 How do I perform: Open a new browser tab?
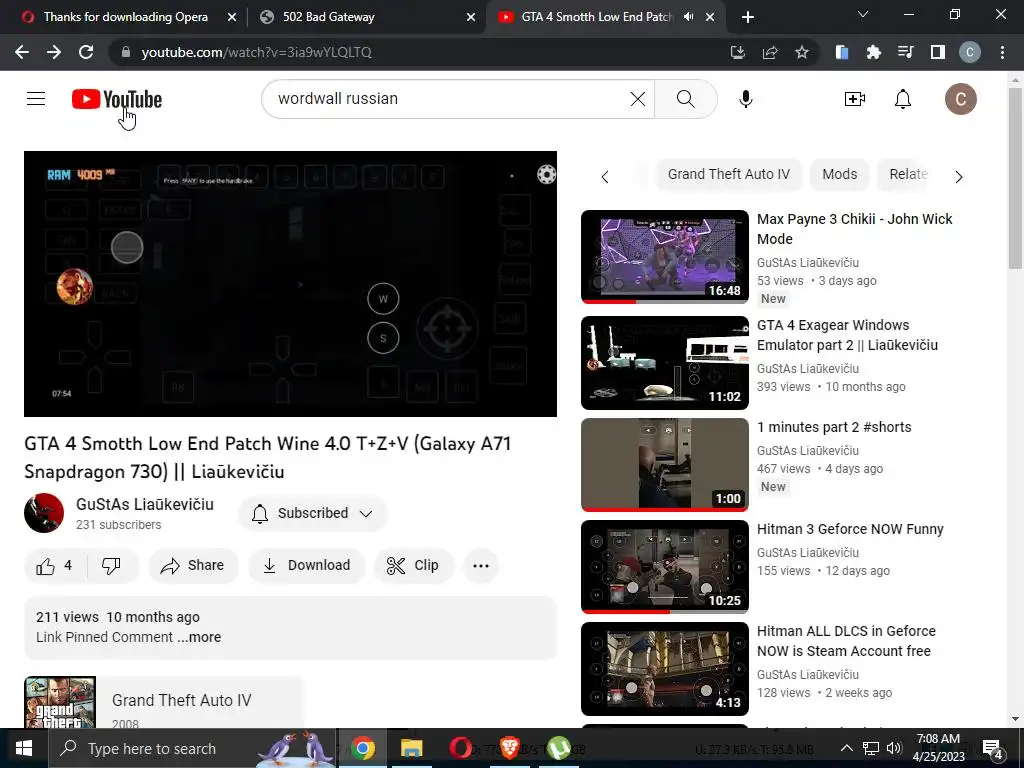coord(748,17)
